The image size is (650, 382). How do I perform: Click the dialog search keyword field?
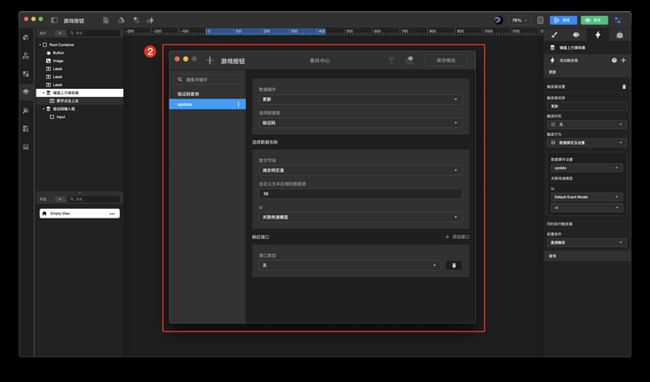click(x=208, y=79)
